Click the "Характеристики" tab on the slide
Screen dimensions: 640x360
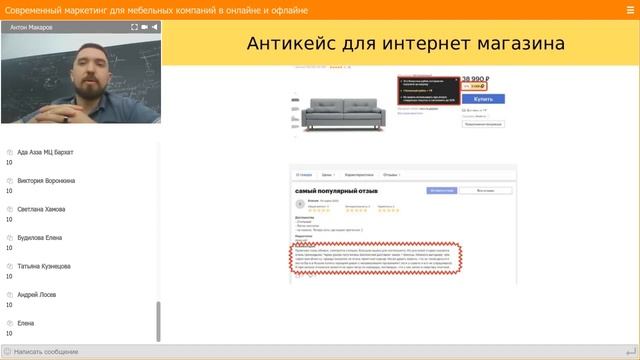(x=359, y=175)
